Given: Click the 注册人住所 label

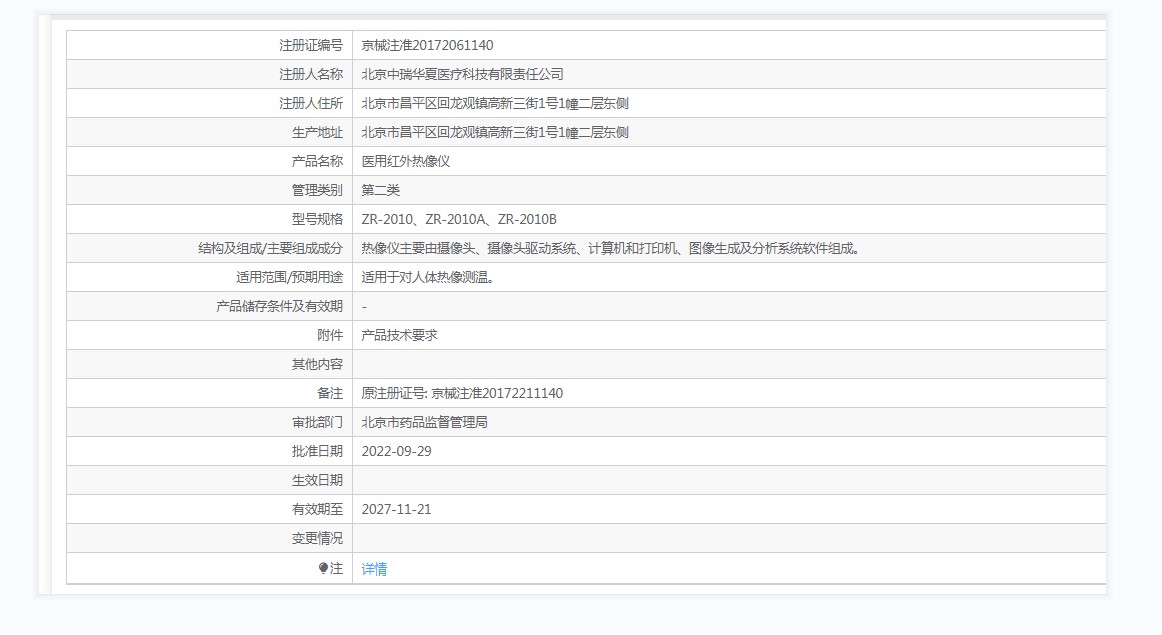Looking at the screenshot, I should pyautogui.click(x=311, y=103).
